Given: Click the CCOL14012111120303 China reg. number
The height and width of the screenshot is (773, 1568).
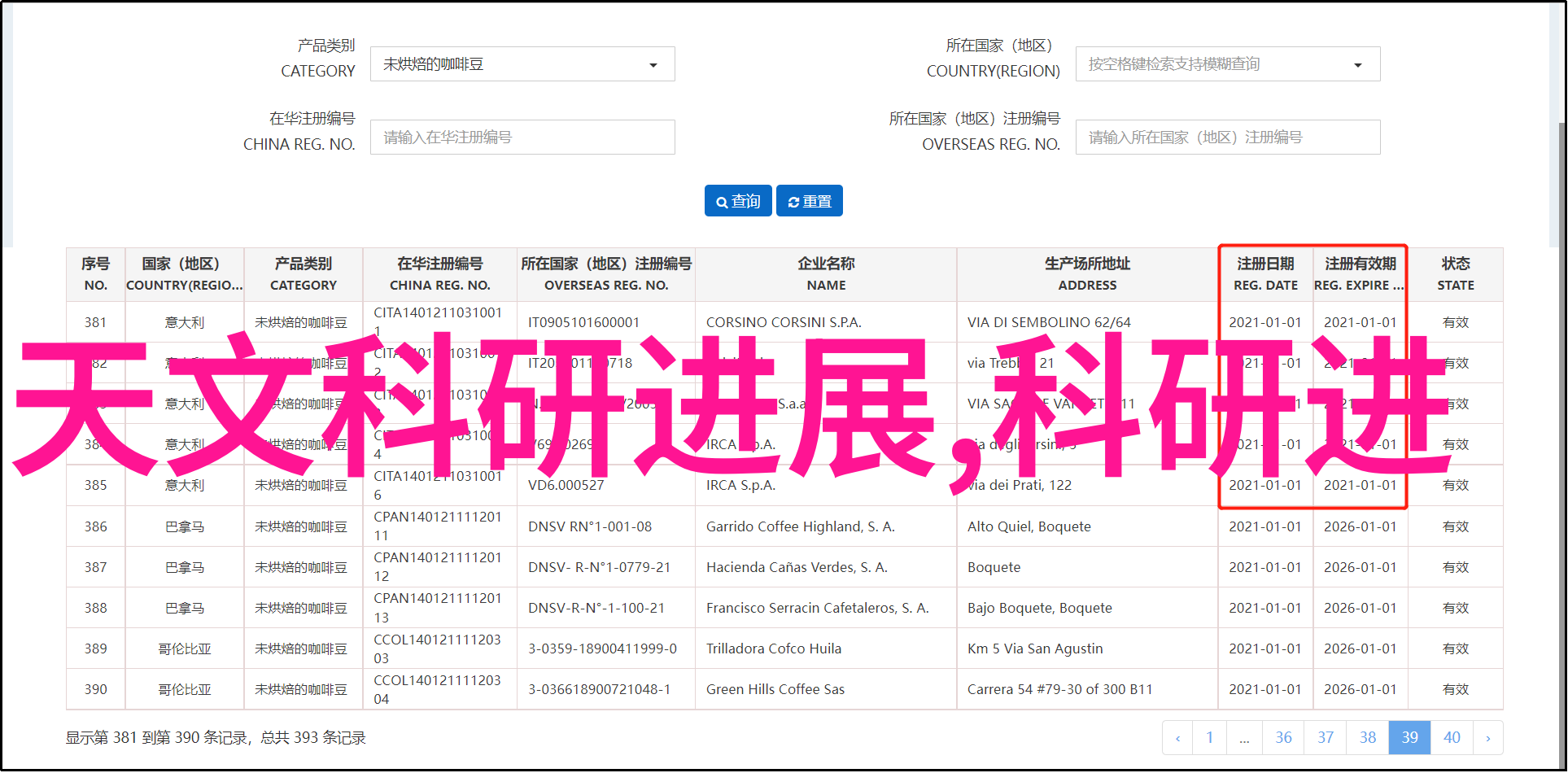Looking at the screenshot, I should click(438, 649).
